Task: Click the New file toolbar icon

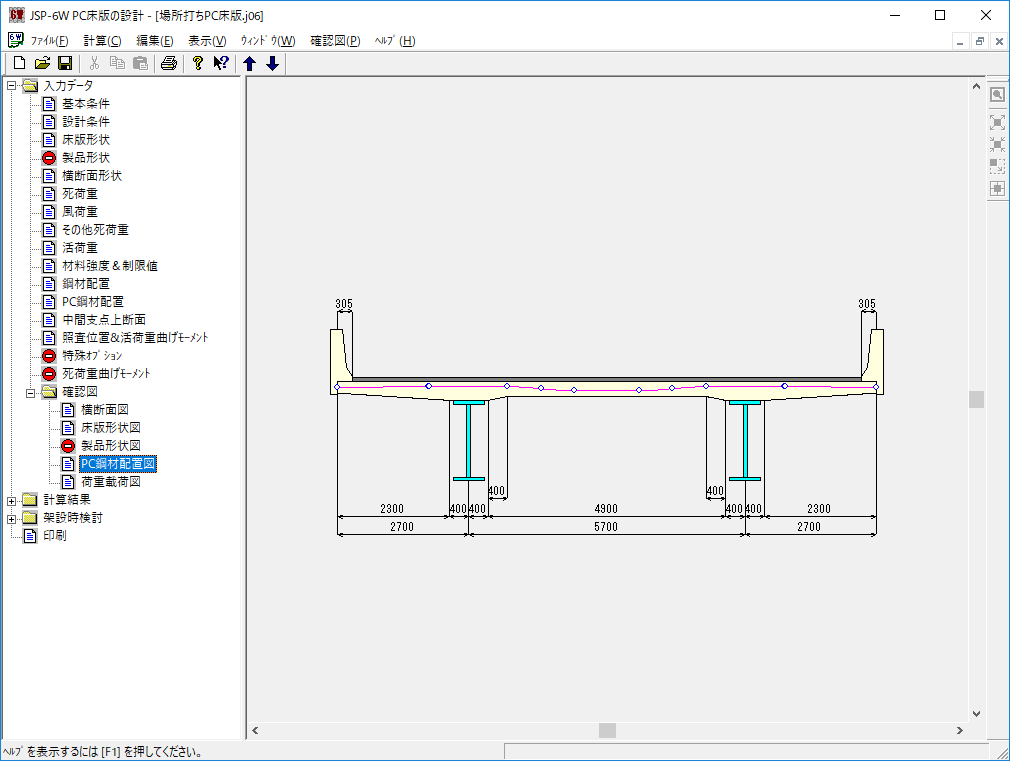Action: 19,64
